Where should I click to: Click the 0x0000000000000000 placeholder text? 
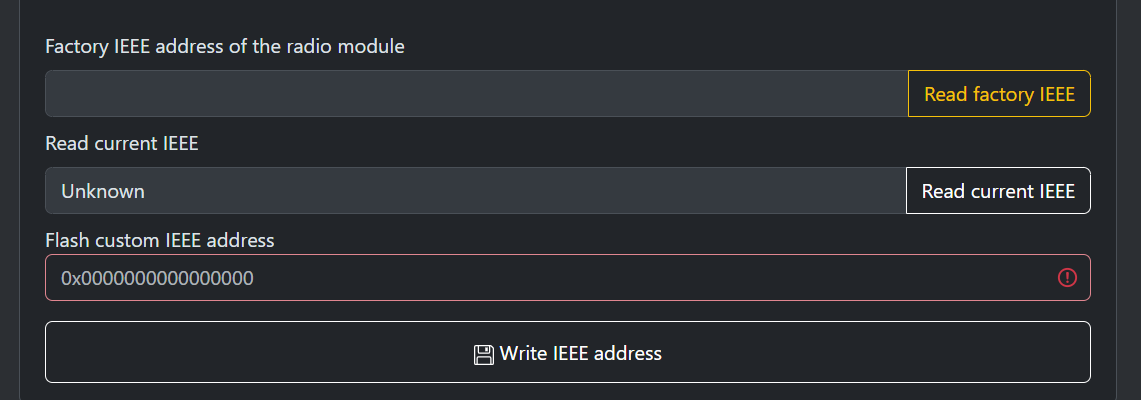(x=157, y=278)
